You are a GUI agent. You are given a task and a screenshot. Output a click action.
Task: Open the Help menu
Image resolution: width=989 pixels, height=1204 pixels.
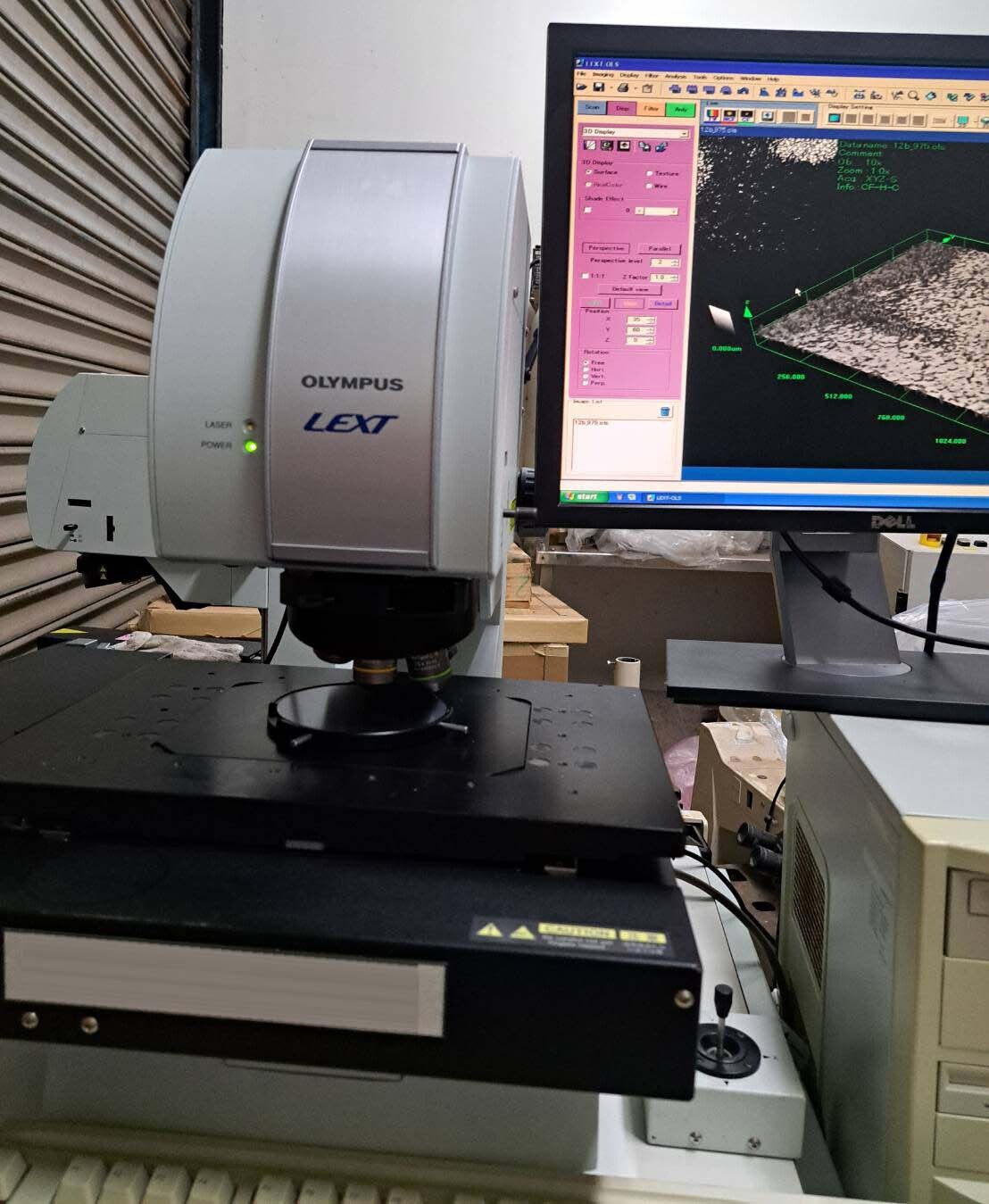pyautogui.click(x=773, y=79)
